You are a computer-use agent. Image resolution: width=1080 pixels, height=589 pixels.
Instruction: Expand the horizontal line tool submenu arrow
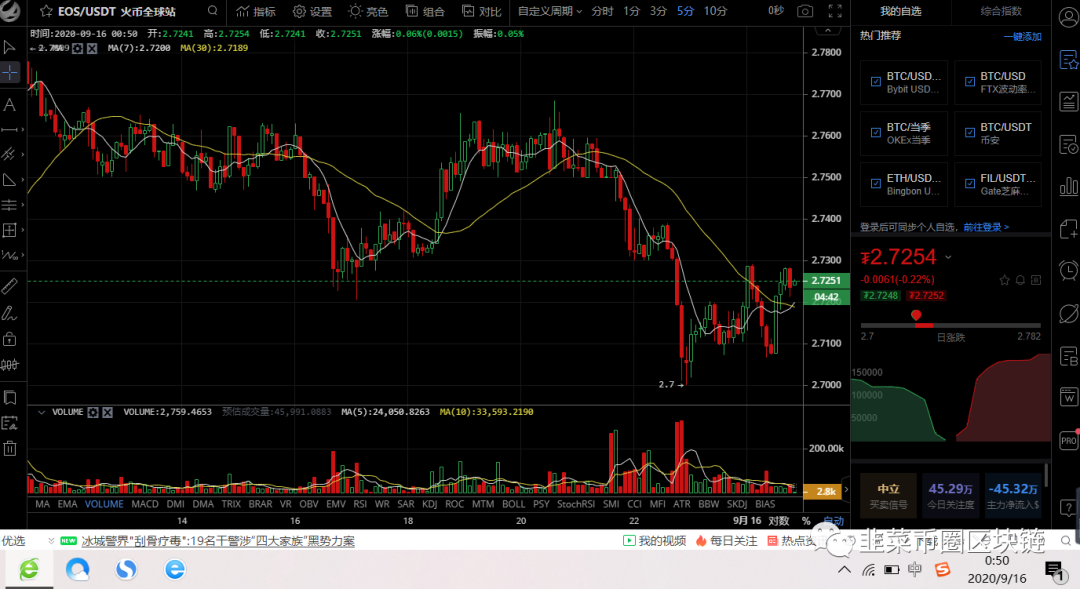[23, 130]
